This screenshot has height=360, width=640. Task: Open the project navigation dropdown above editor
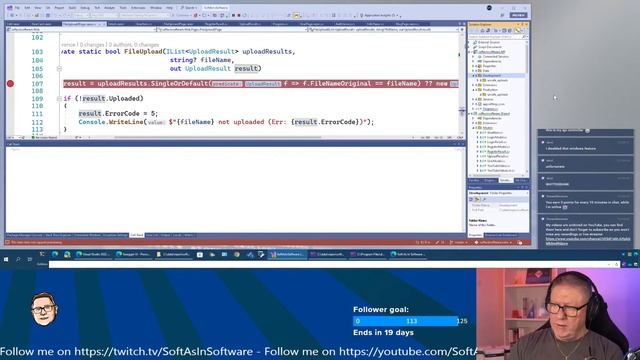pos(81,29)
